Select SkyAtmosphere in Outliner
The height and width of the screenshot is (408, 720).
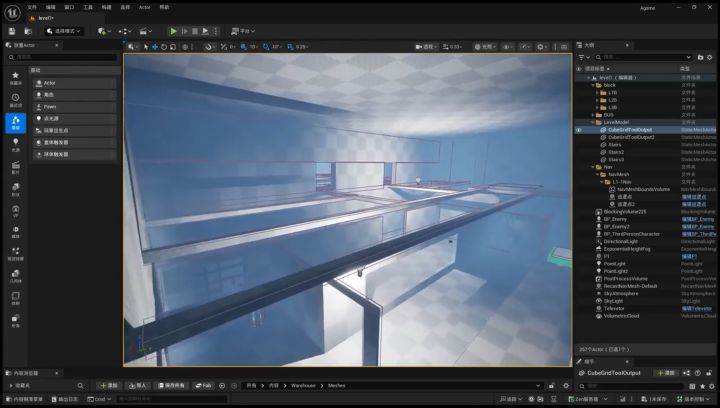620,294
